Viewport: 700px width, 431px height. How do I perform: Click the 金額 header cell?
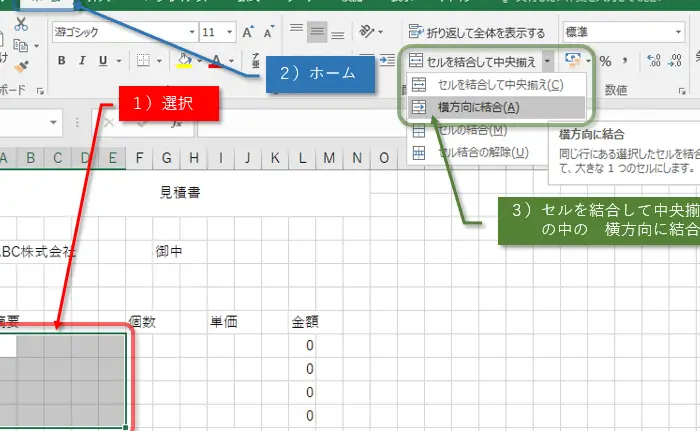pos(305,322)
